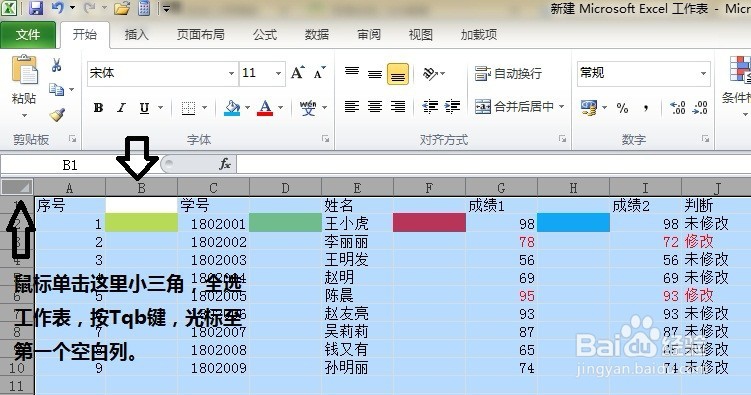Viewport: 751px width, 395px height.
Task: Click Increase Indent icon
Action: coord(453,106)
